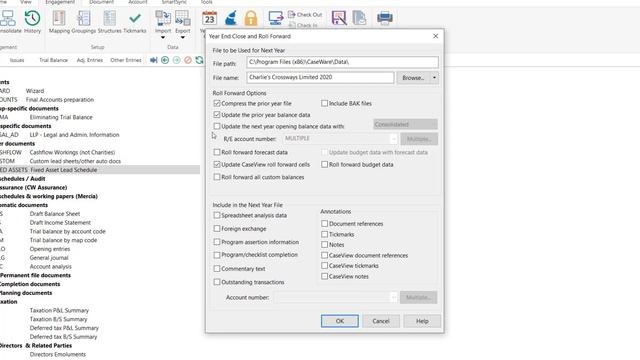640x360 pixels.
Task: Click the purple save-with-pen icon
Action: 339,18
